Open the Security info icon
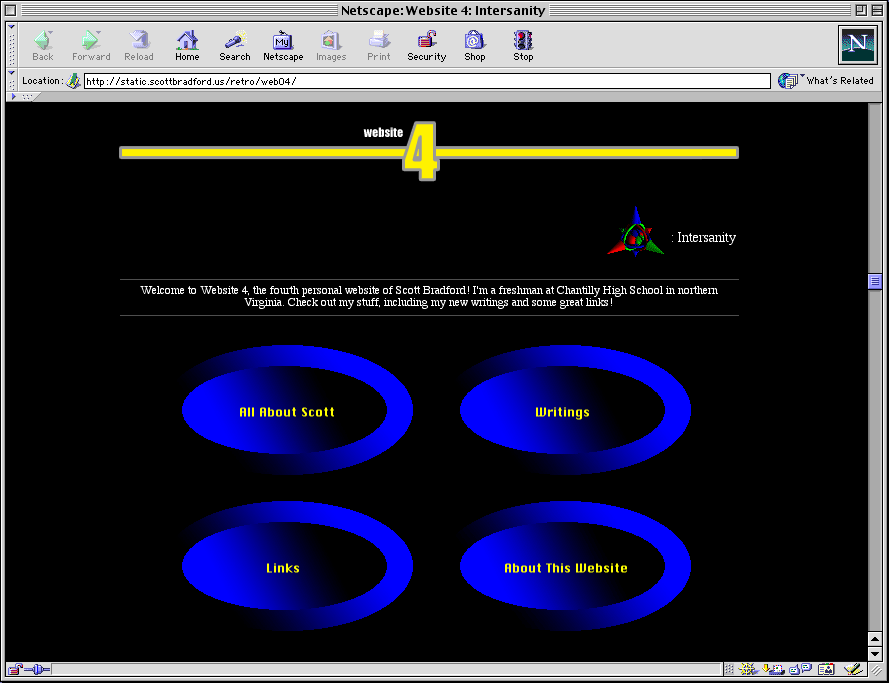889x683 pixels. coord(426,45)
